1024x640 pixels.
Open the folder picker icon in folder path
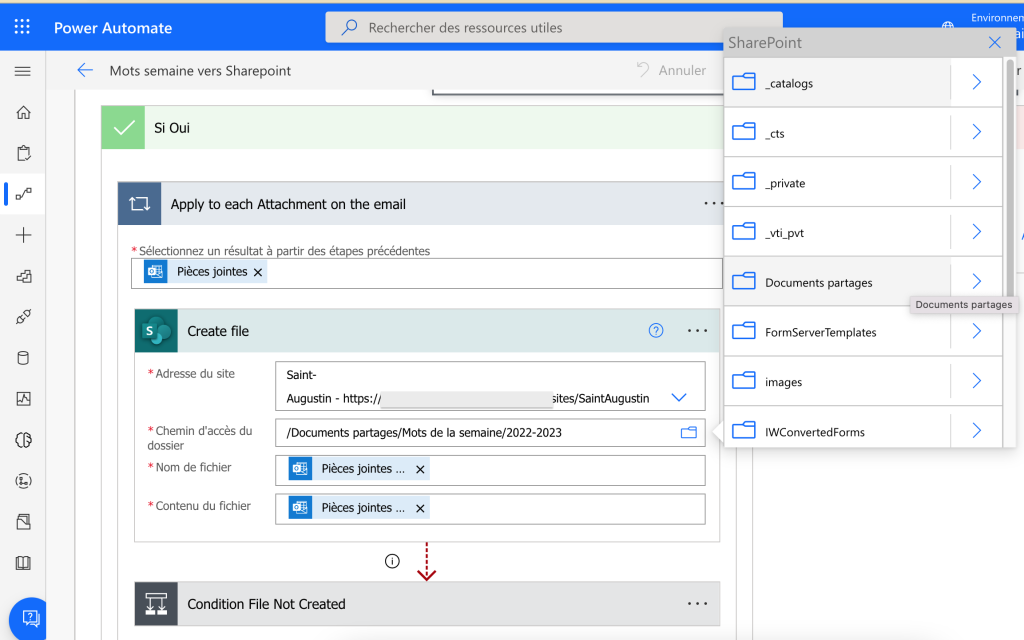pyautogui.click(x=688, y=432)
